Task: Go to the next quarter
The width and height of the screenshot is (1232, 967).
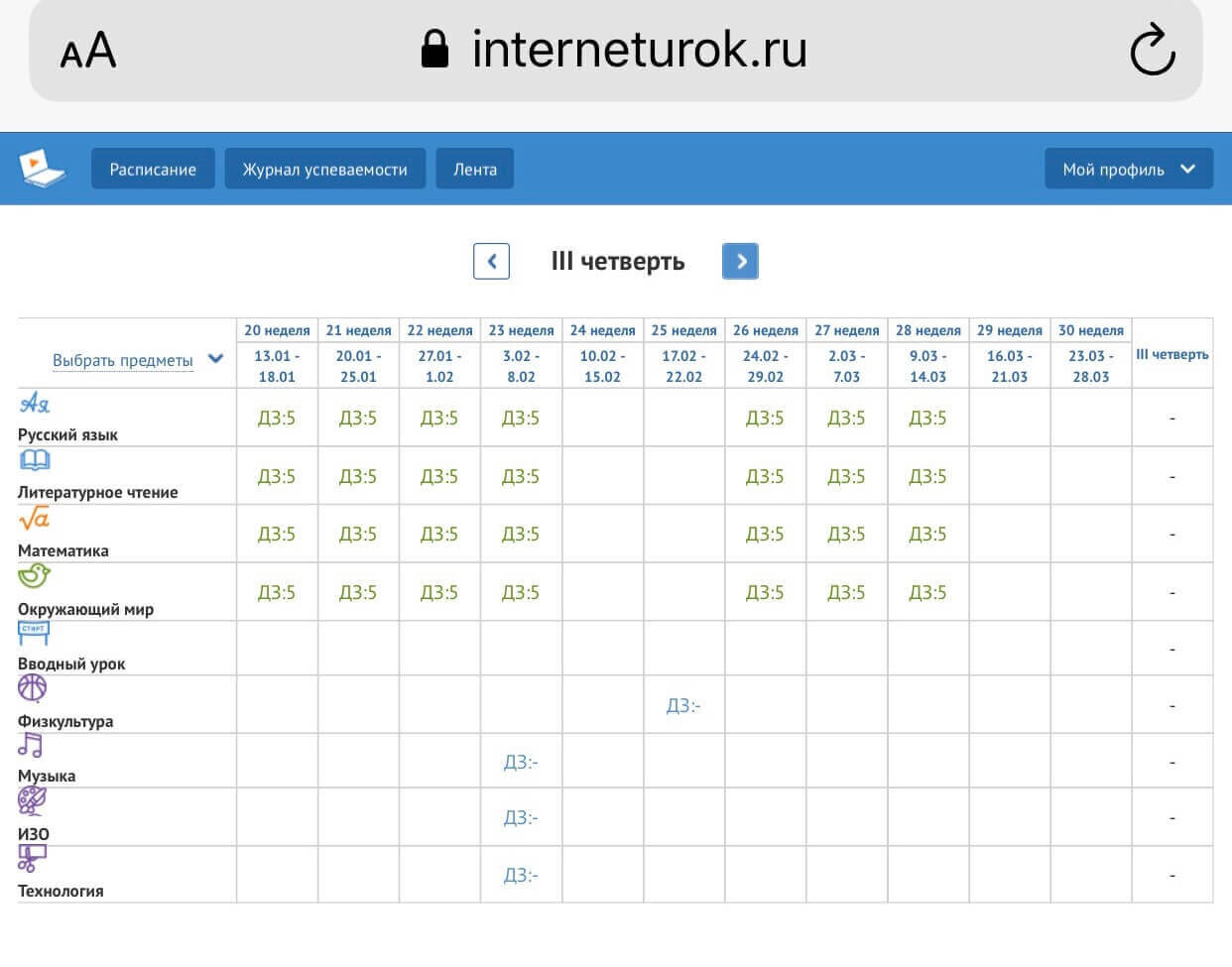Action: [740, 262]
